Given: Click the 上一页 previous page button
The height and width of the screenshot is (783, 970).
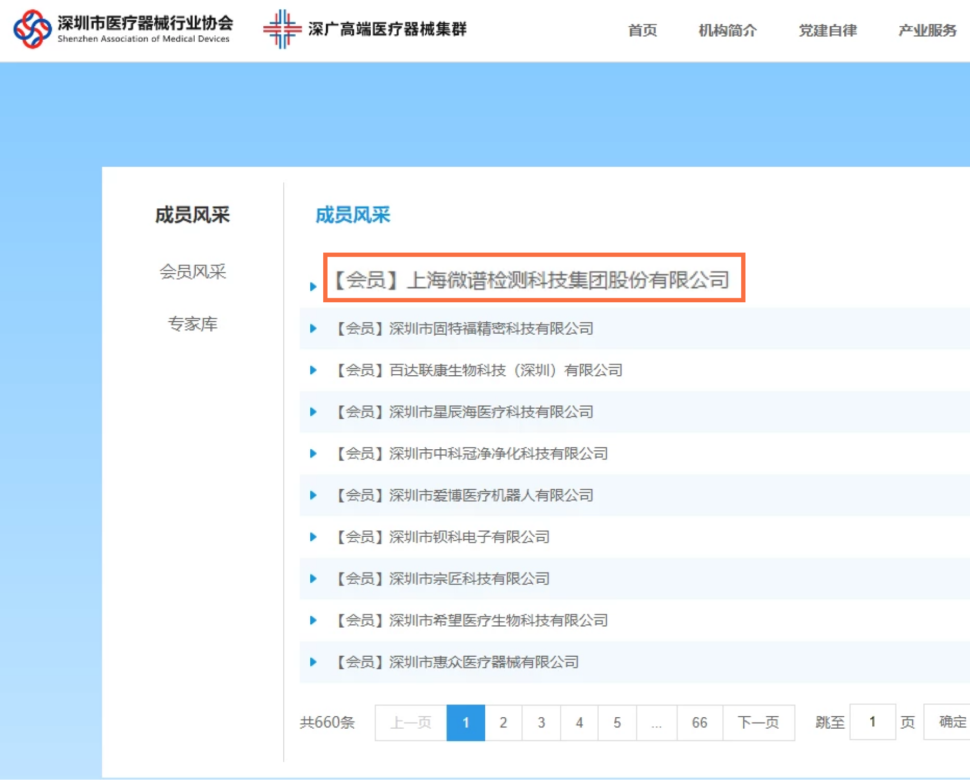Looking at the screenshot, I should tap(411, 722).
